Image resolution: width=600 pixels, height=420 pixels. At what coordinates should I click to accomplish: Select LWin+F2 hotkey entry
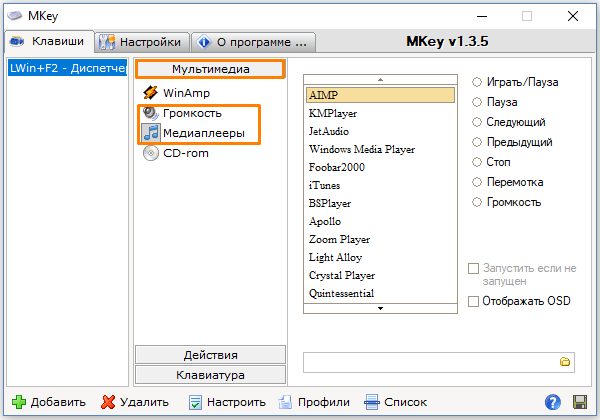(67, 68)
